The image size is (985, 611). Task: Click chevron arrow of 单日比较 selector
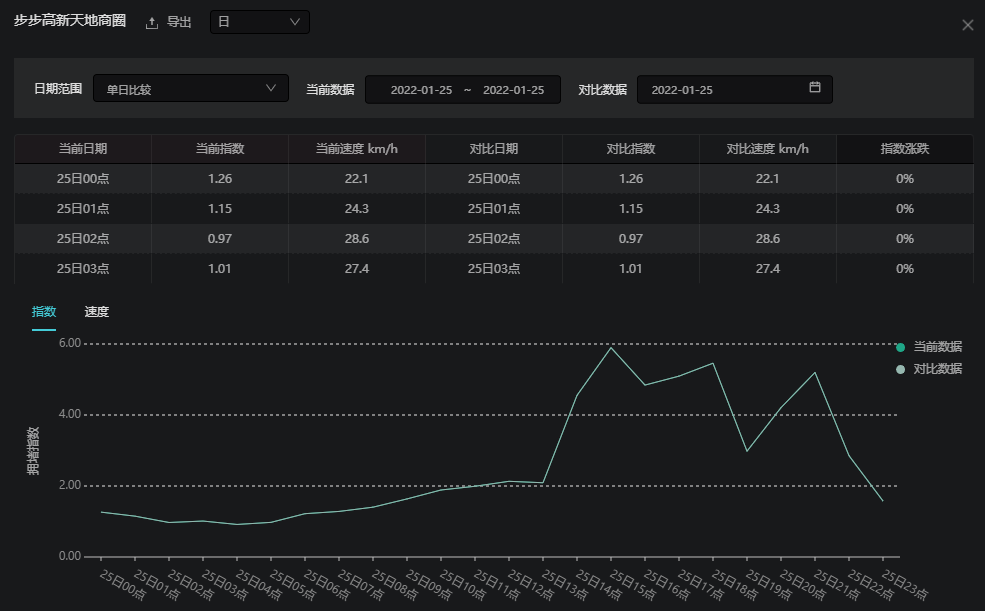[x=271, y=88]
